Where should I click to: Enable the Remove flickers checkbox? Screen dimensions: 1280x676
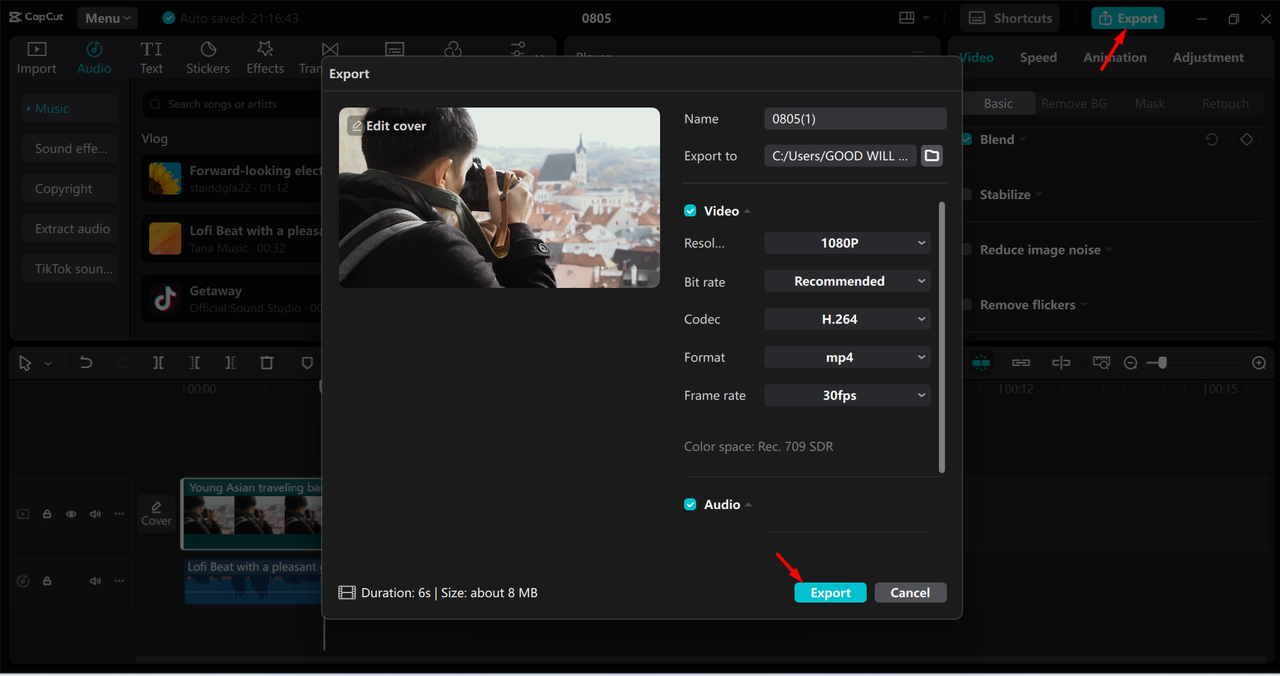966,305
